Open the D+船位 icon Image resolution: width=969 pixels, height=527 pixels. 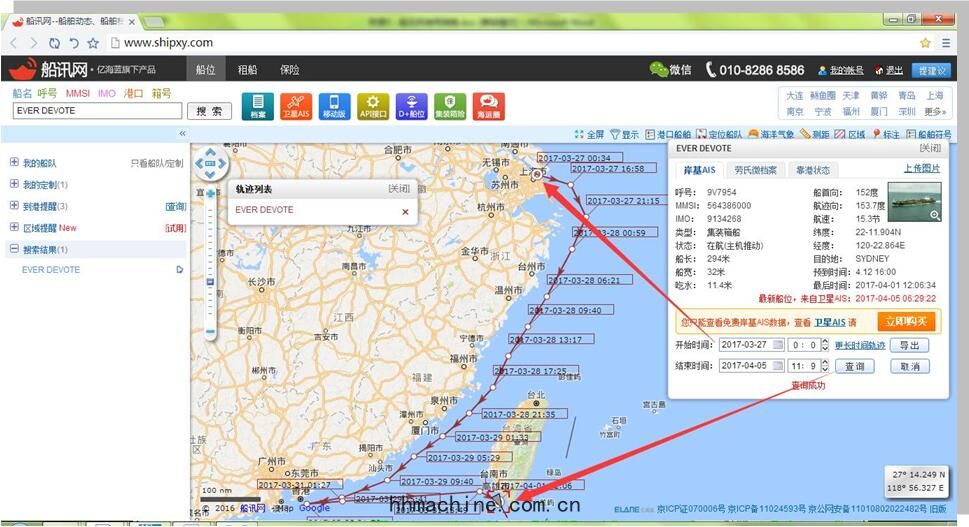coord(412,106)
